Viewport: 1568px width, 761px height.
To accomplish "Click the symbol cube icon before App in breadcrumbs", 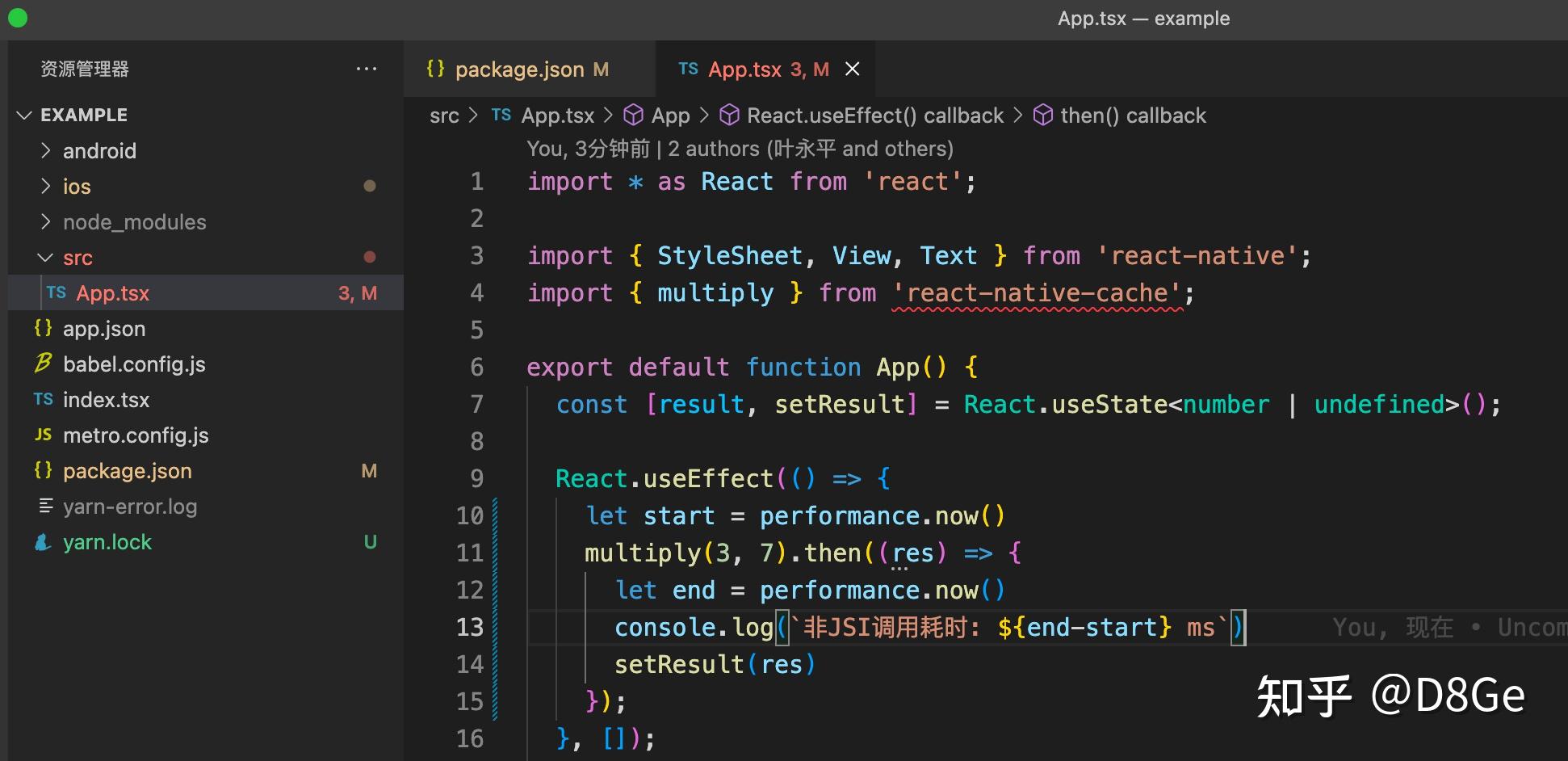I will pyautogui.click(x=634, y=116).
